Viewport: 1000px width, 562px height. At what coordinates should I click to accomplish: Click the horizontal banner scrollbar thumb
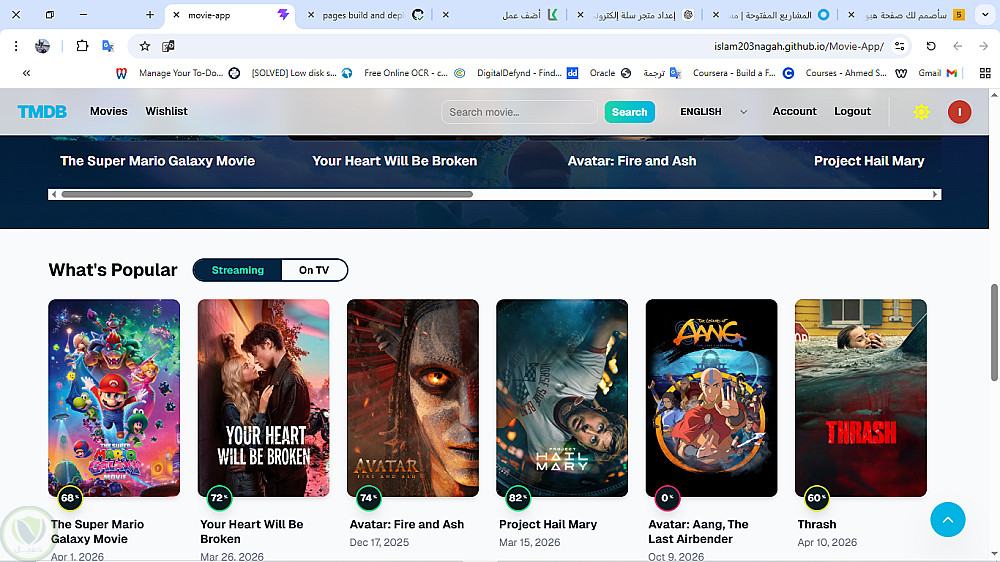click(x=267, y=195)
